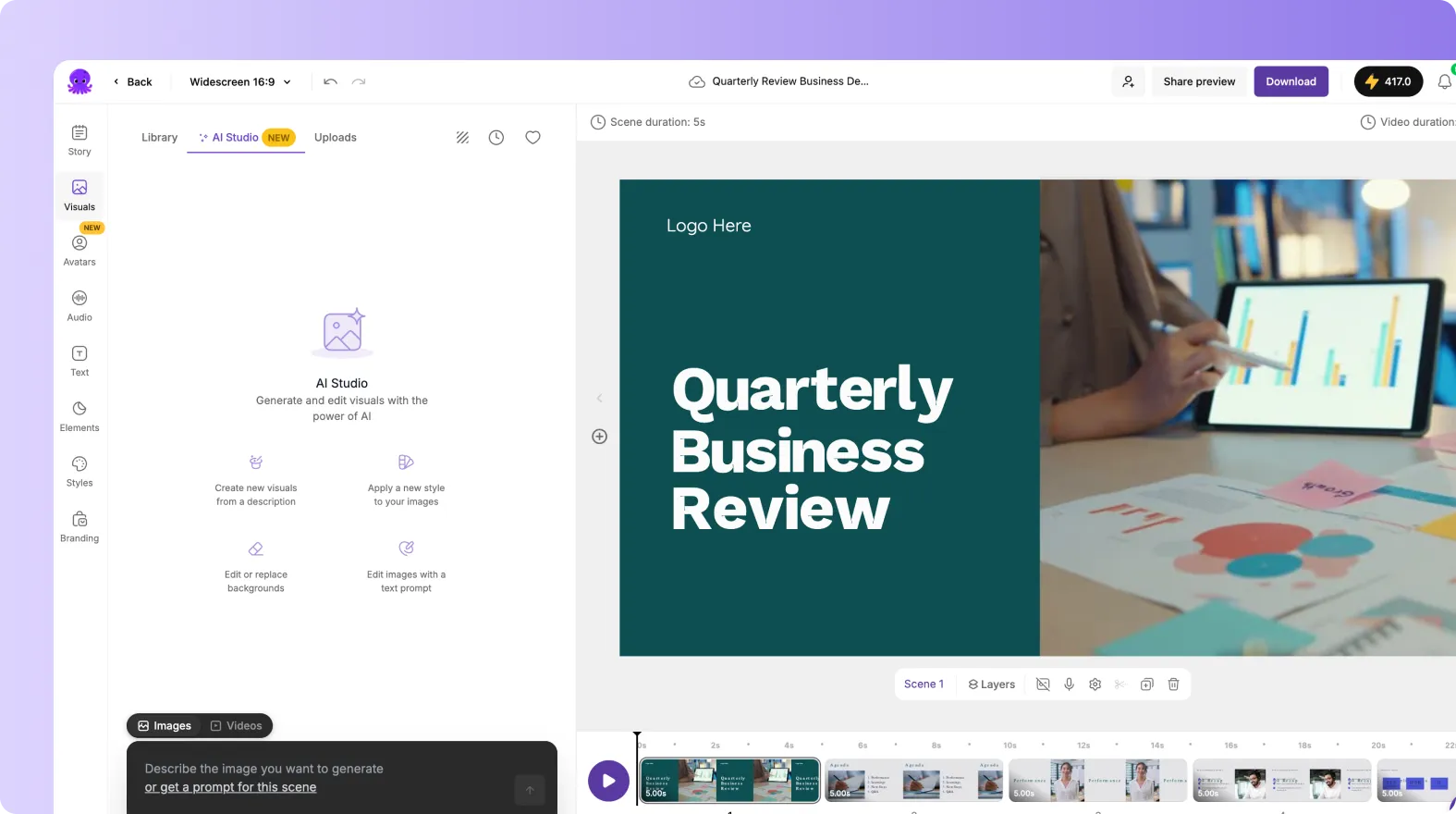Open the Layers panel
The image size is (1456, 814).
tap(991, 684)
